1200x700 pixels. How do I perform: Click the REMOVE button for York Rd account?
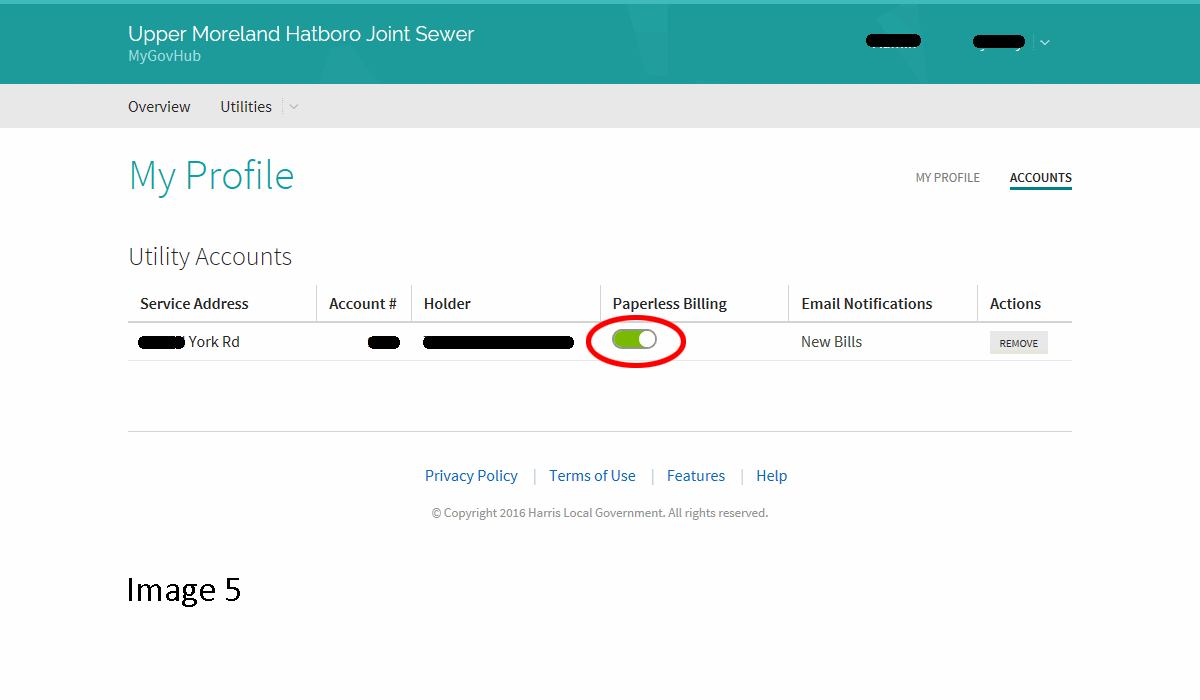(x=1018, y=343)
